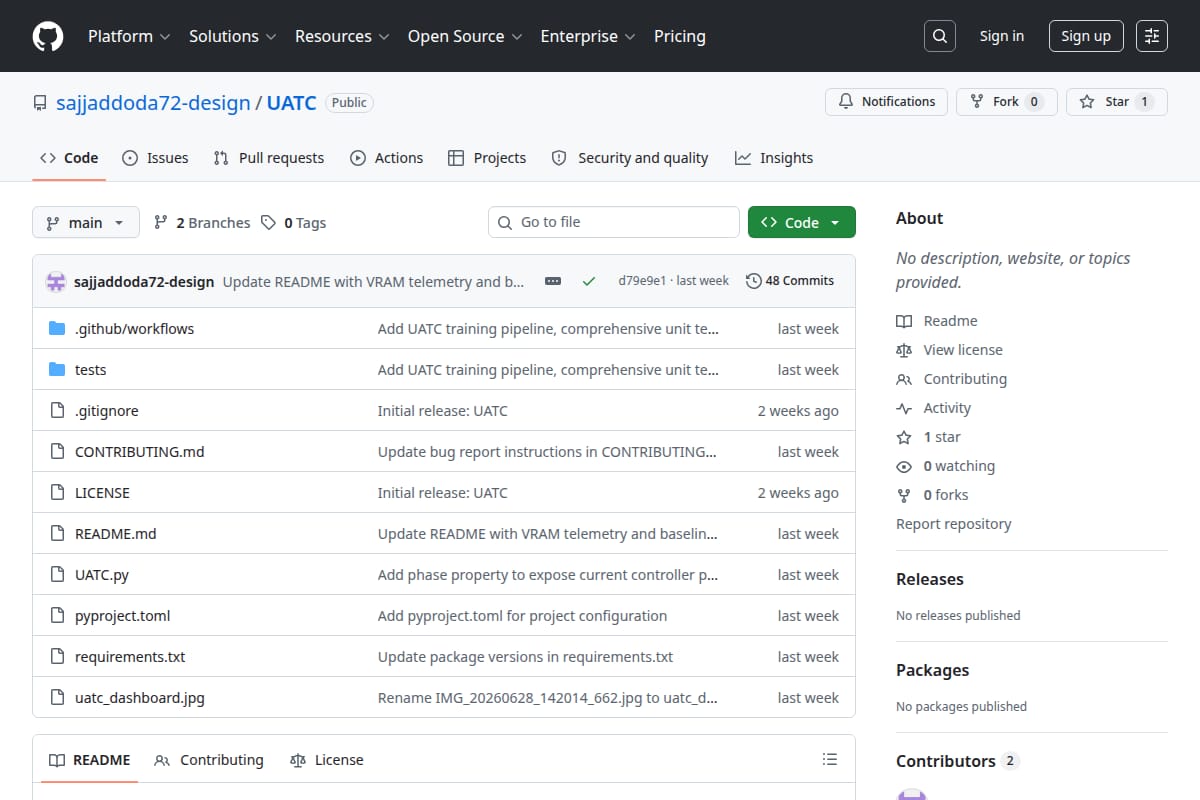Open the uatc_dashboard.jpg file

140,698
